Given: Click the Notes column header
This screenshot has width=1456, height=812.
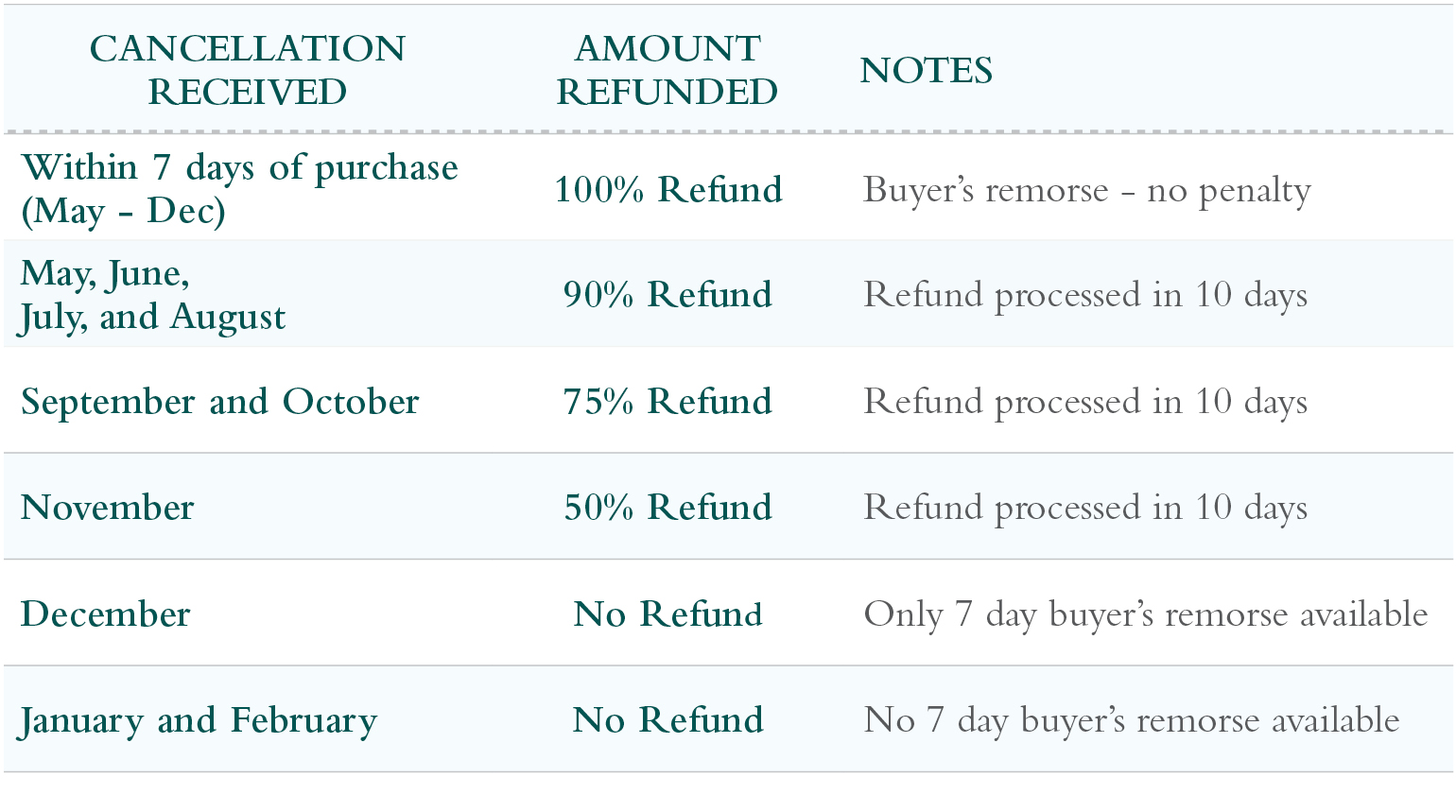Looking at the screenshot, I should pyautogui.click(x=927, y=71).
